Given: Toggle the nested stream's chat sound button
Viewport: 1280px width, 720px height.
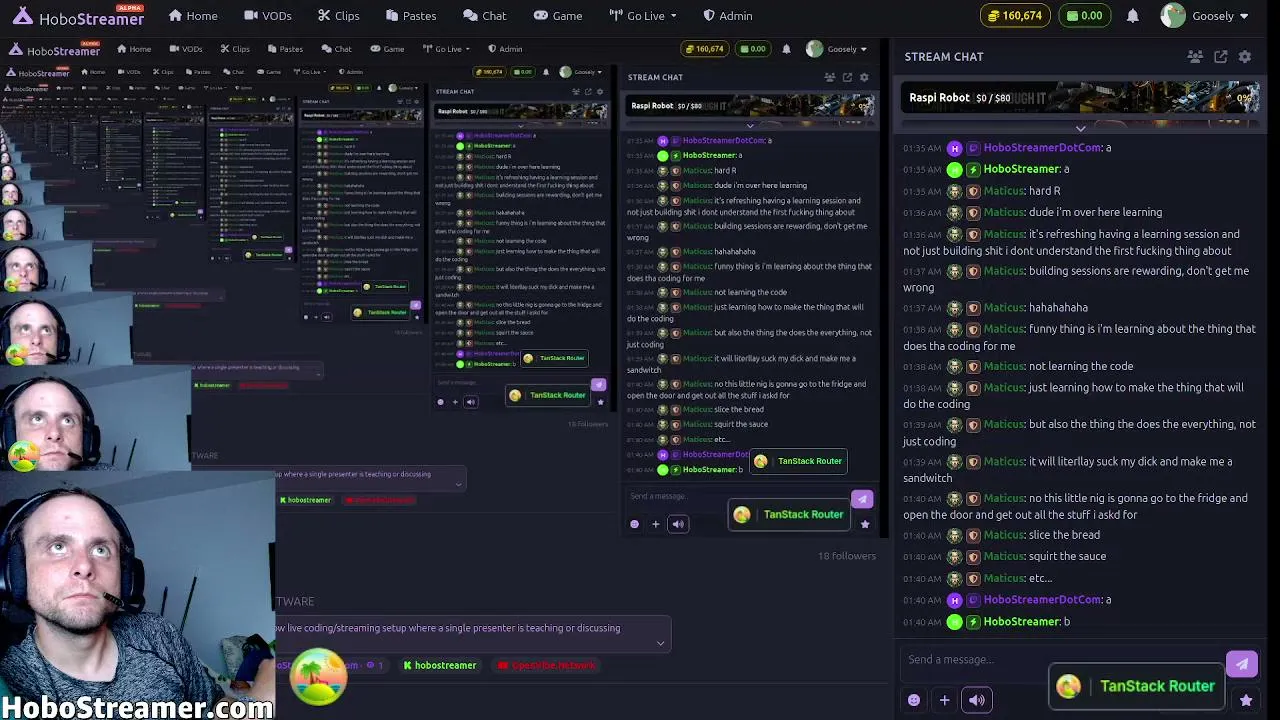Looking at the screenshot, I should (678, 524).
